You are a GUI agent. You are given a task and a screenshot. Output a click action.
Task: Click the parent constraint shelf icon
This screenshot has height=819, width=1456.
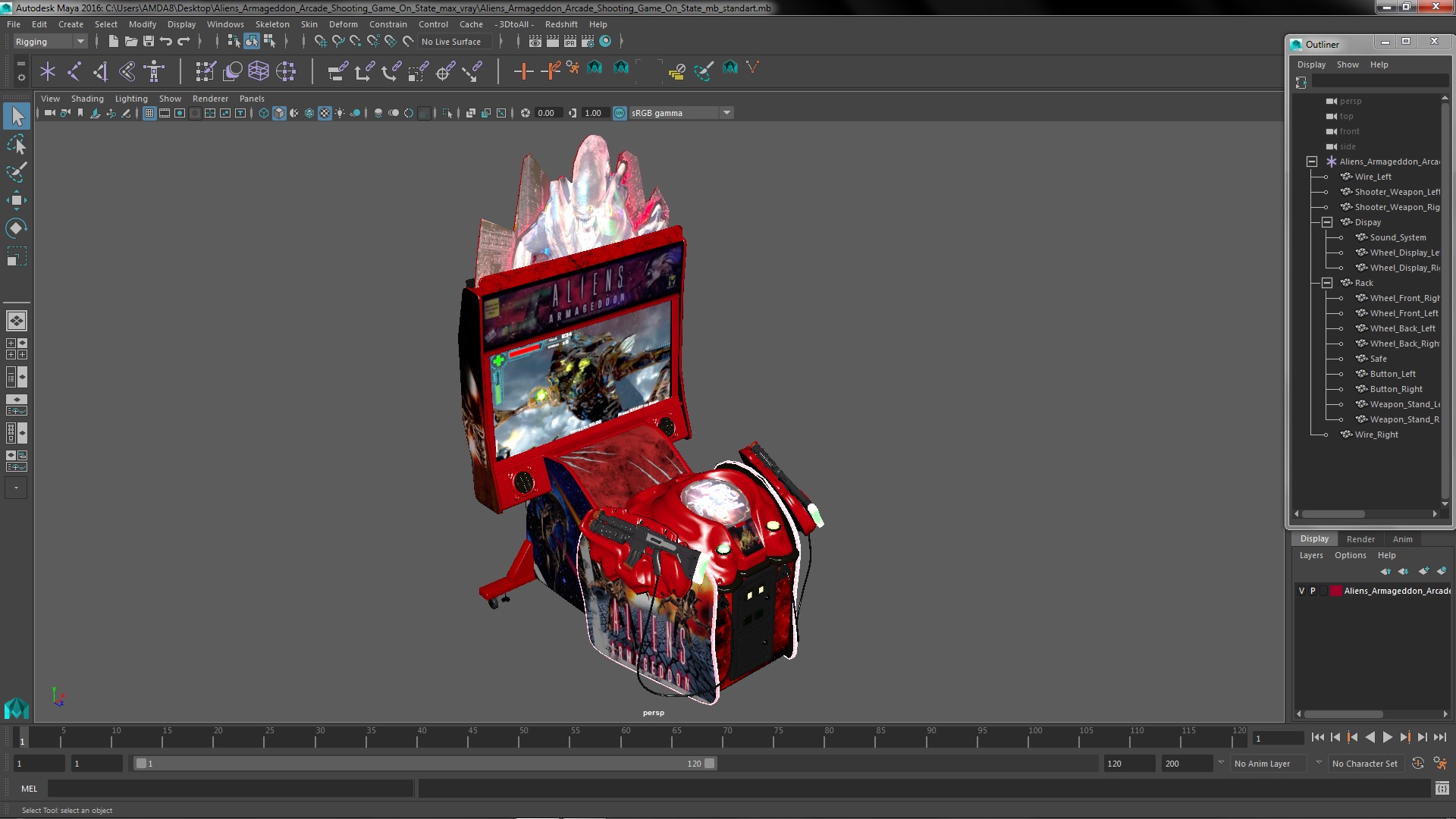(337, 71)
